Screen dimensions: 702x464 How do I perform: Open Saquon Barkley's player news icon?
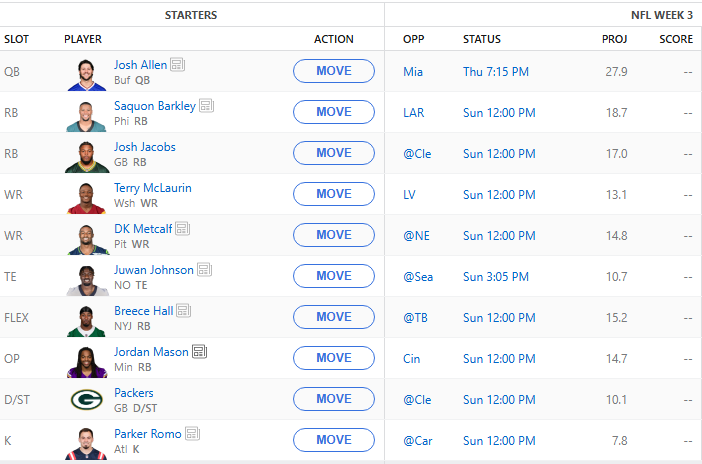206,106
